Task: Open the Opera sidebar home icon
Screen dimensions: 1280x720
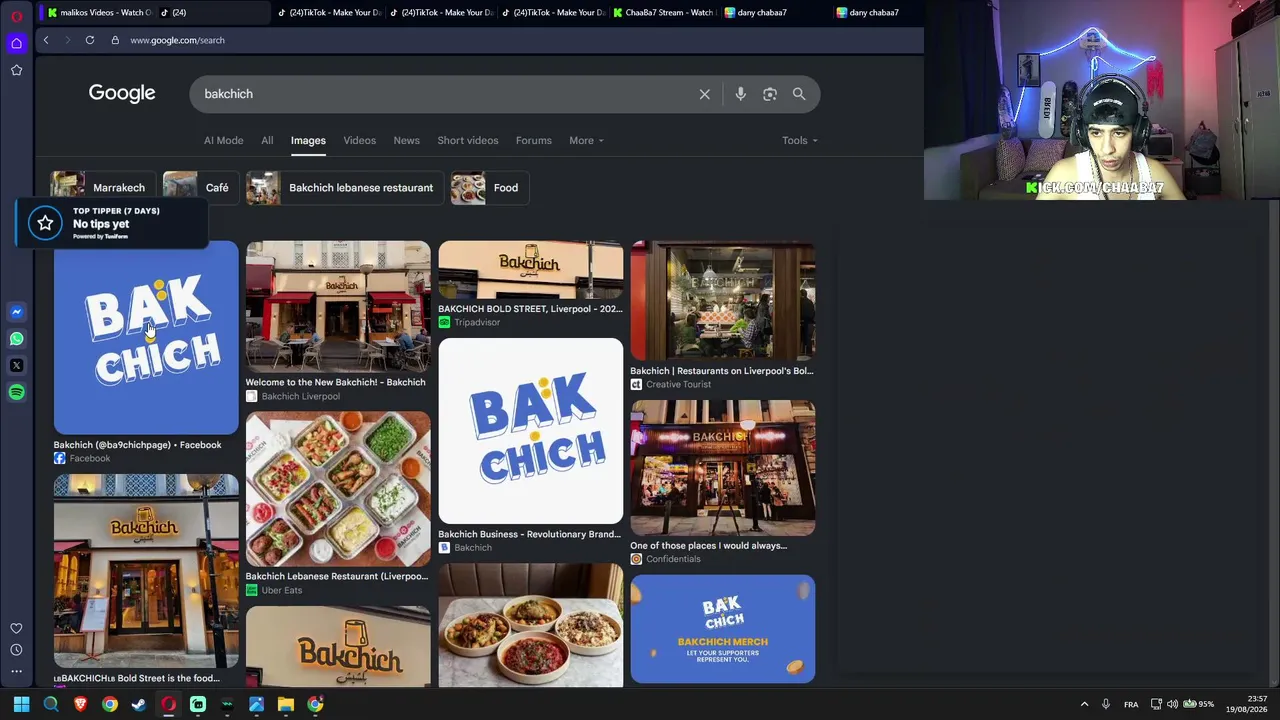Action: pos(17,43)
